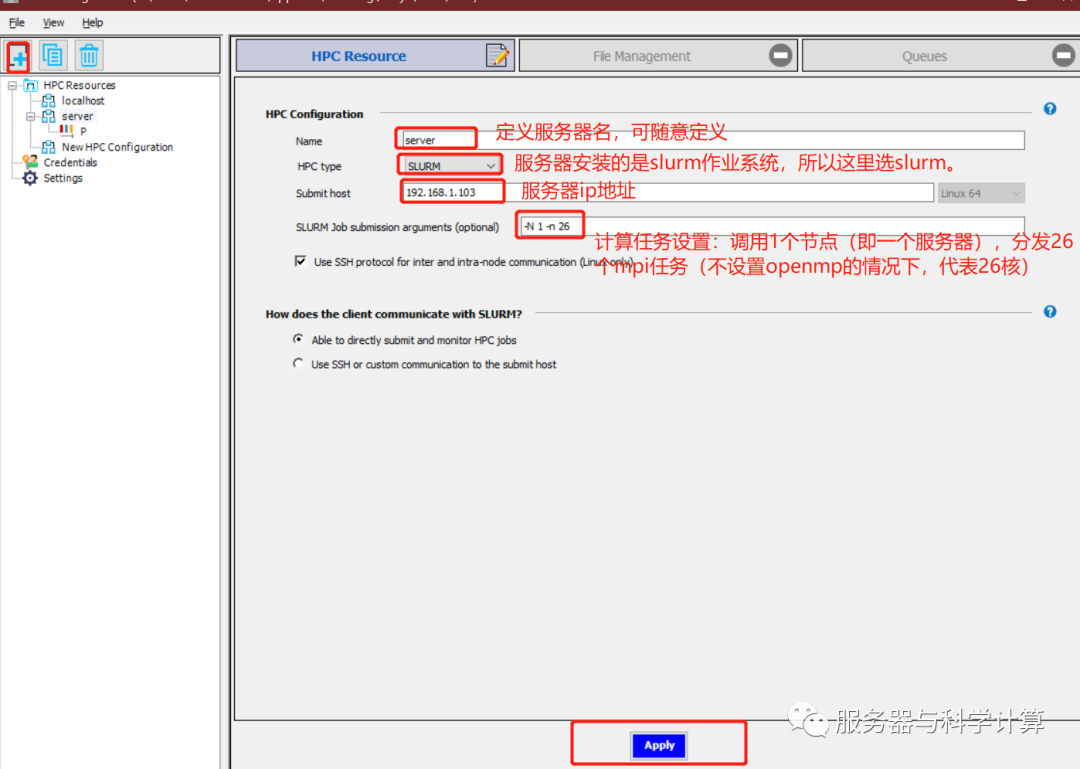The image size is (1080, 769).
Task: Open Credentials in the tree
Action: [x=70, y=163]
